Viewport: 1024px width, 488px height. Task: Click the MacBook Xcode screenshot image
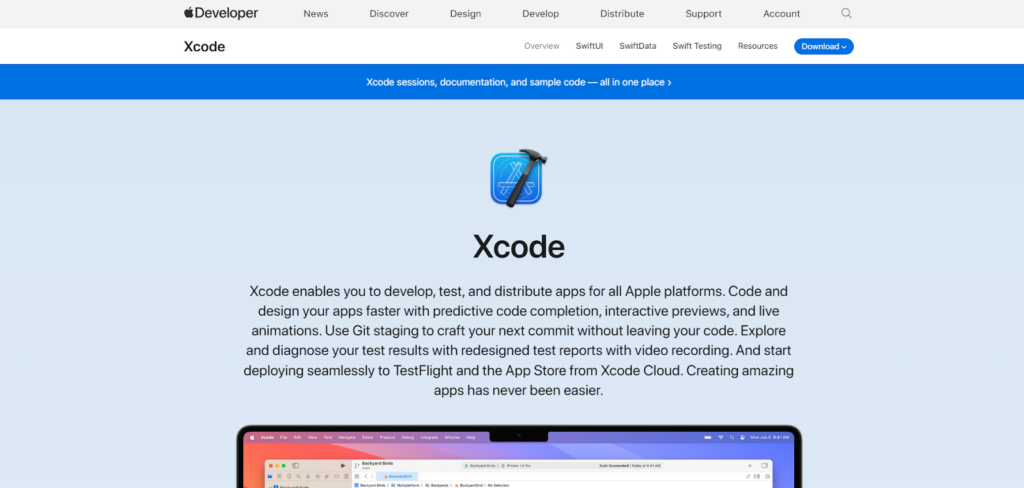click(519, 457)
